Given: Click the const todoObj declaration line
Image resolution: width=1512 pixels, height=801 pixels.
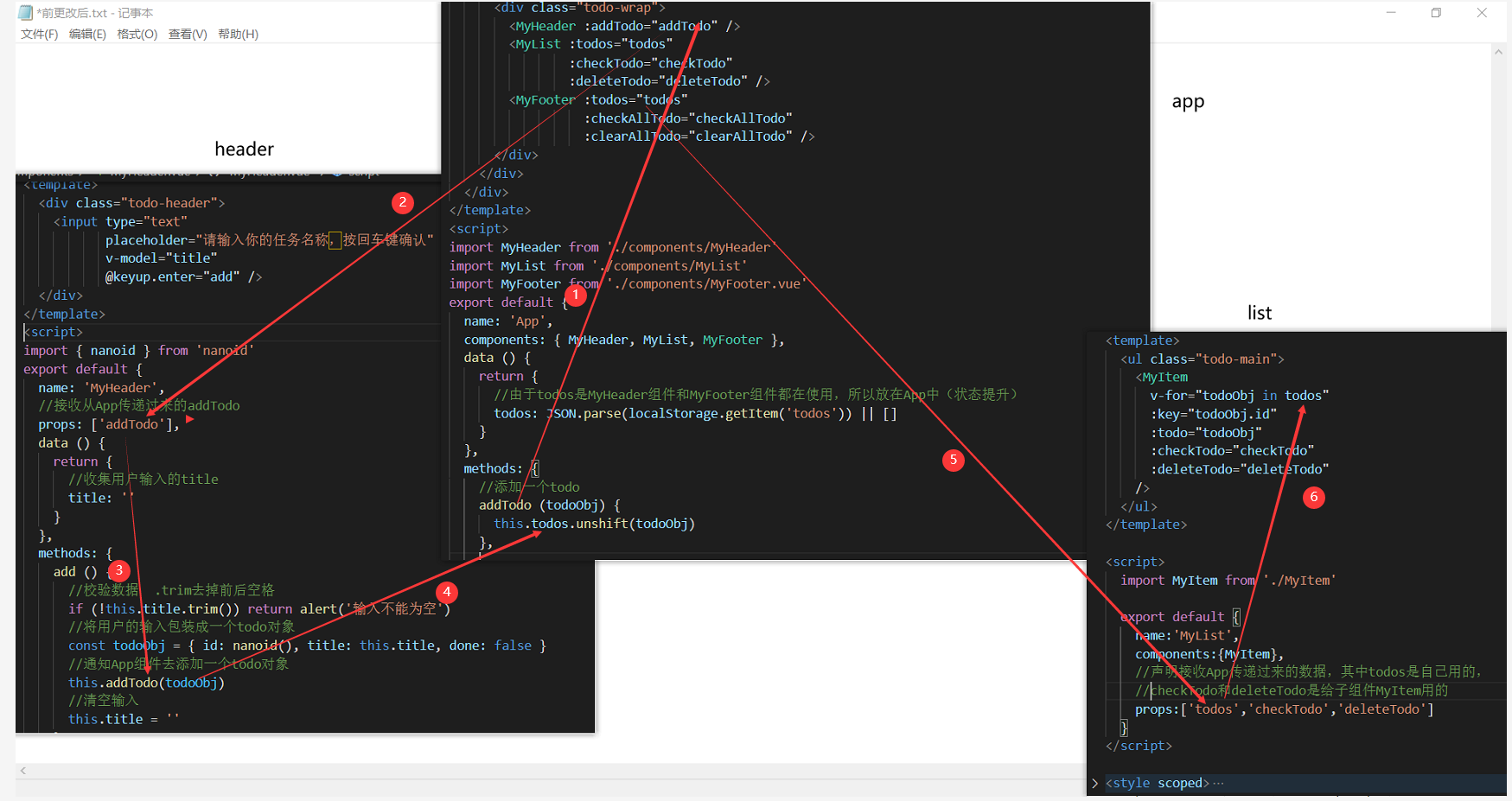Looking at the screenshot, I should pyautogui.click(x=307, y=645).
